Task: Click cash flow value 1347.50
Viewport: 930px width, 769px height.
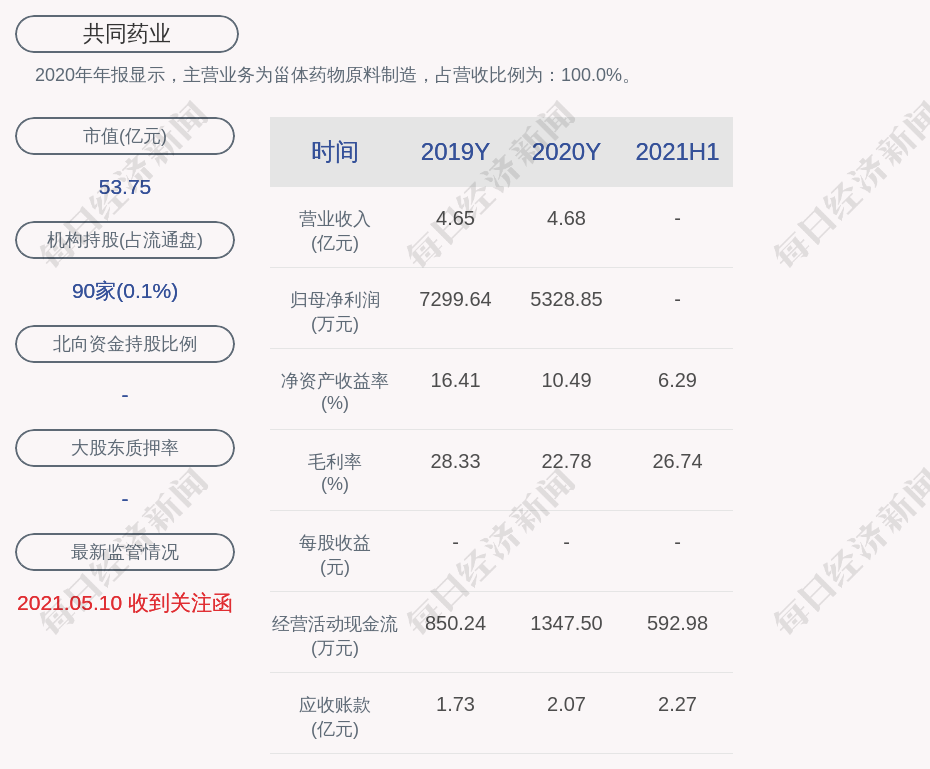Action: coord(566,623)
